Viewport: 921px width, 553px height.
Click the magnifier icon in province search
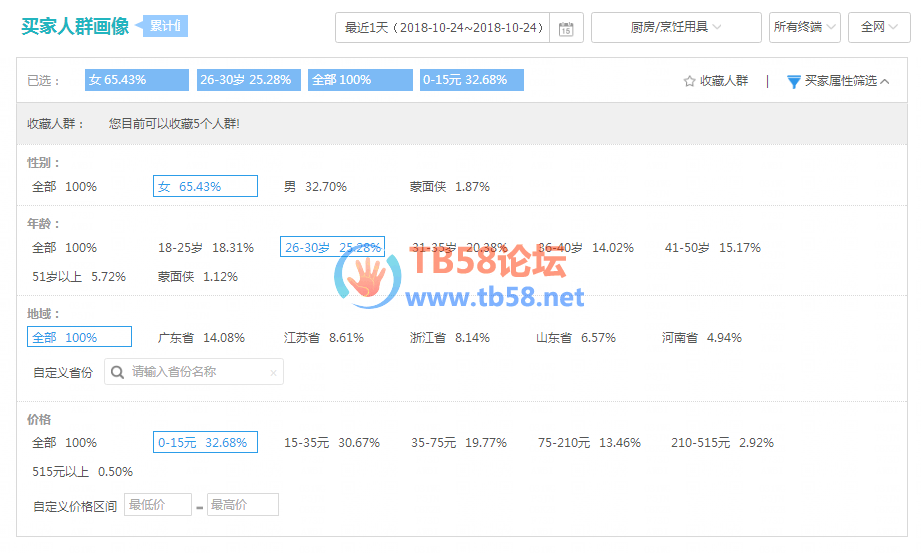point(118,372)
